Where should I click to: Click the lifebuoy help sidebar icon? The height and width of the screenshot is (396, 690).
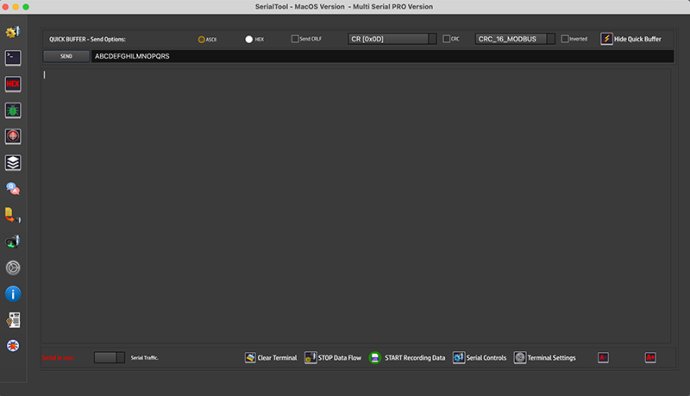coord(13,346)
